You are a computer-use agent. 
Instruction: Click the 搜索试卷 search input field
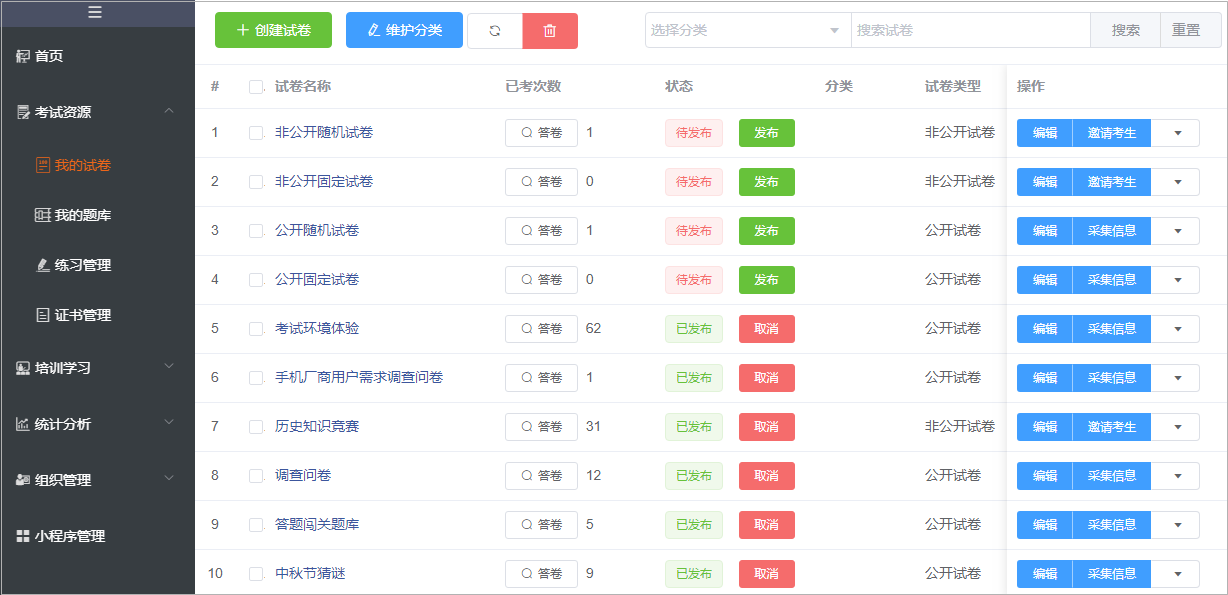[971, 30]
